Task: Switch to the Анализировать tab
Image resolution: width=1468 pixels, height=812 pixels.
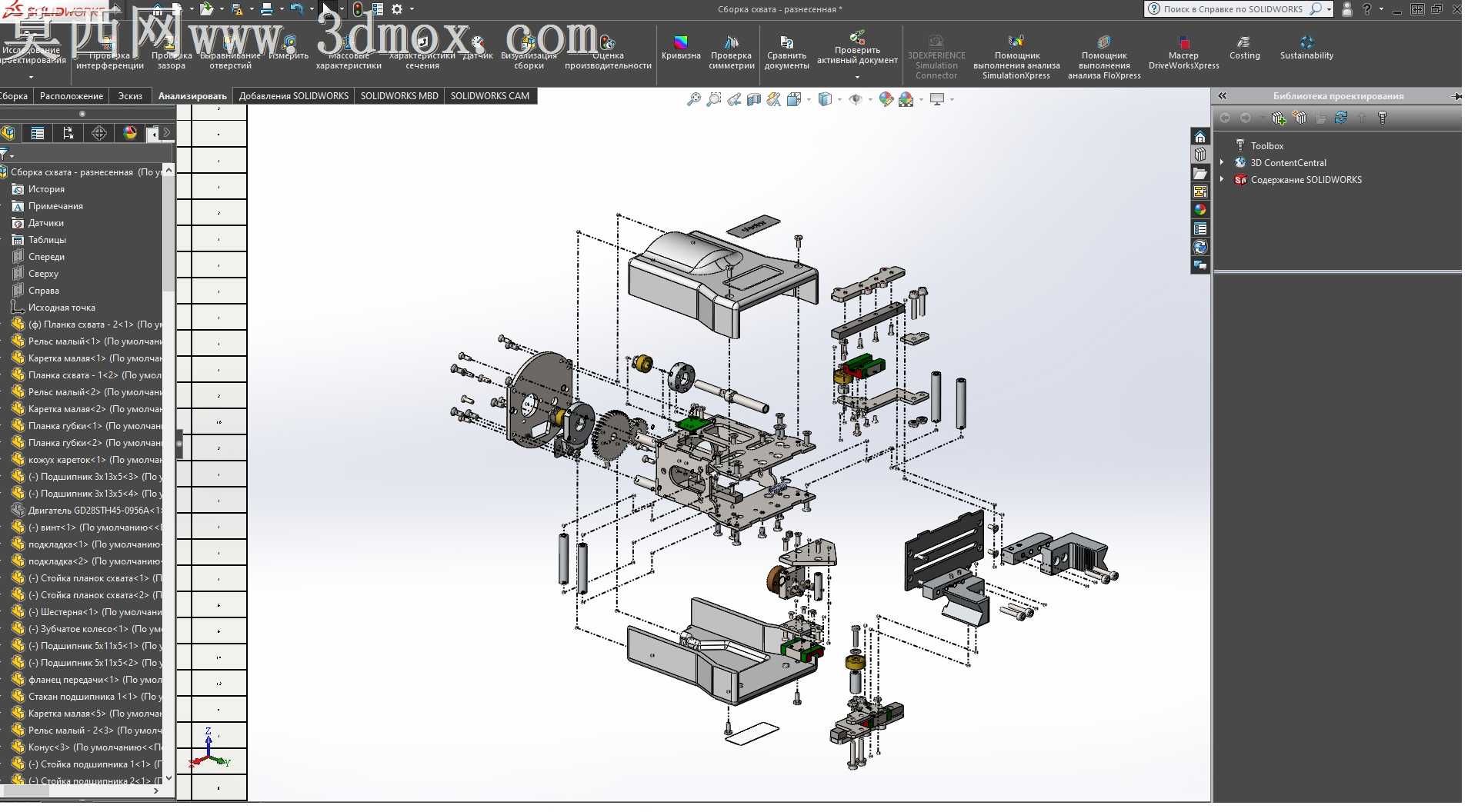Action: 192,96
